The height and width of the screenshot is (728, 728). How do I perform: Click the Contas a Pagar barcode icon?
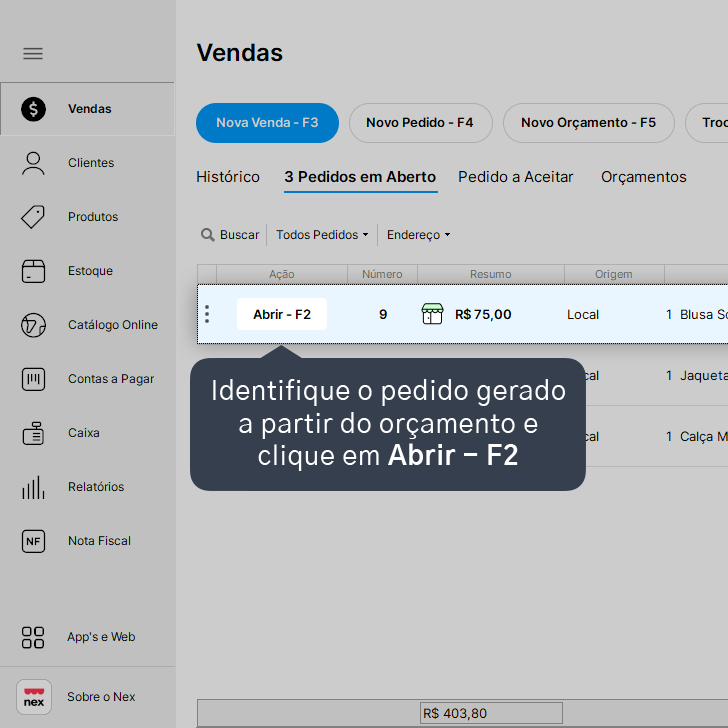[x=33, y=379]
